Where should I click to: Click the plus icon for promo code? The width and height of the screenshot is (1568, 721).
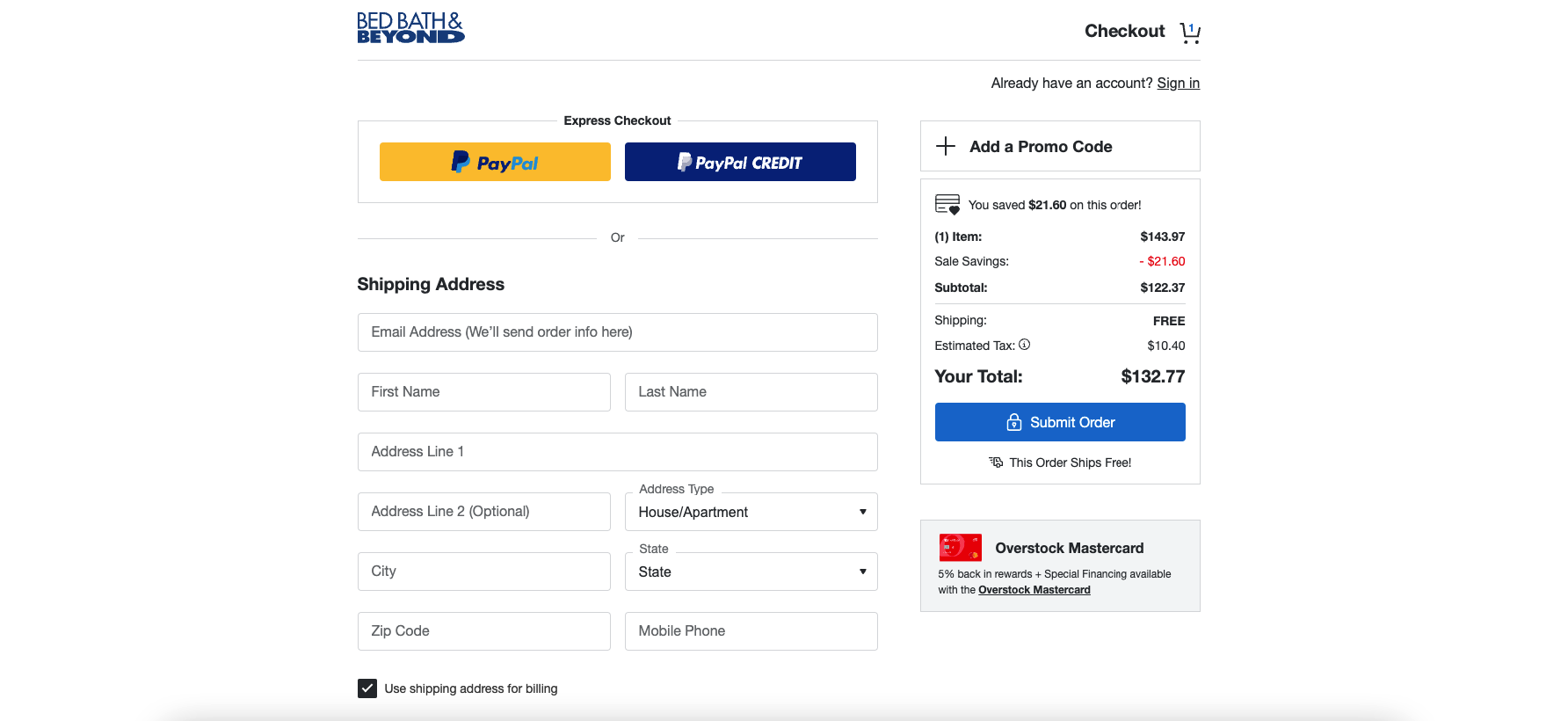946,146
